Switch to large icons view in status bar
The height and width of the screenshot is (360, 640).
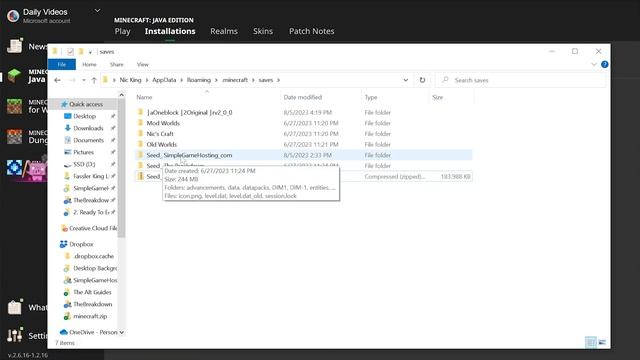[x=602, y=342]
